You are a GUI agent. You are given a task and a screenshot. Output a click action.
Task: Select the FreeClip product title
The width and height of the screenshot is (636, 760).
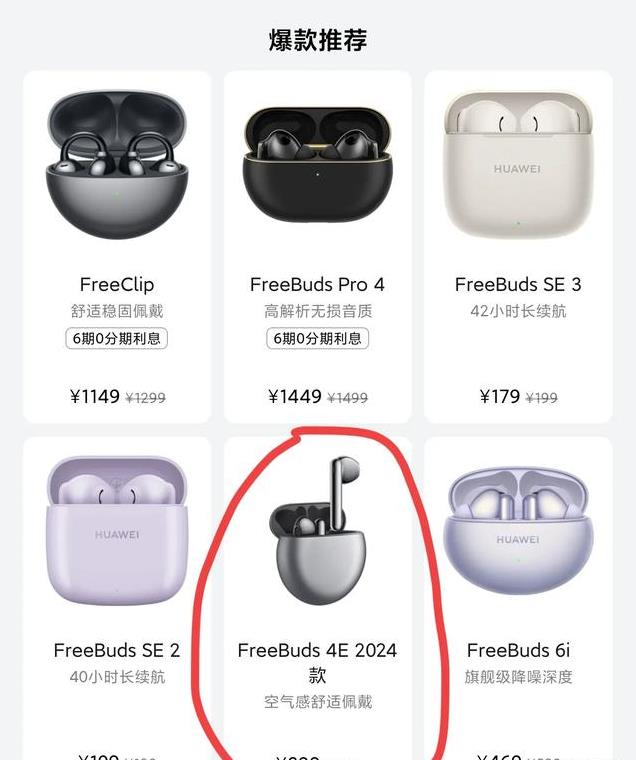117,285
